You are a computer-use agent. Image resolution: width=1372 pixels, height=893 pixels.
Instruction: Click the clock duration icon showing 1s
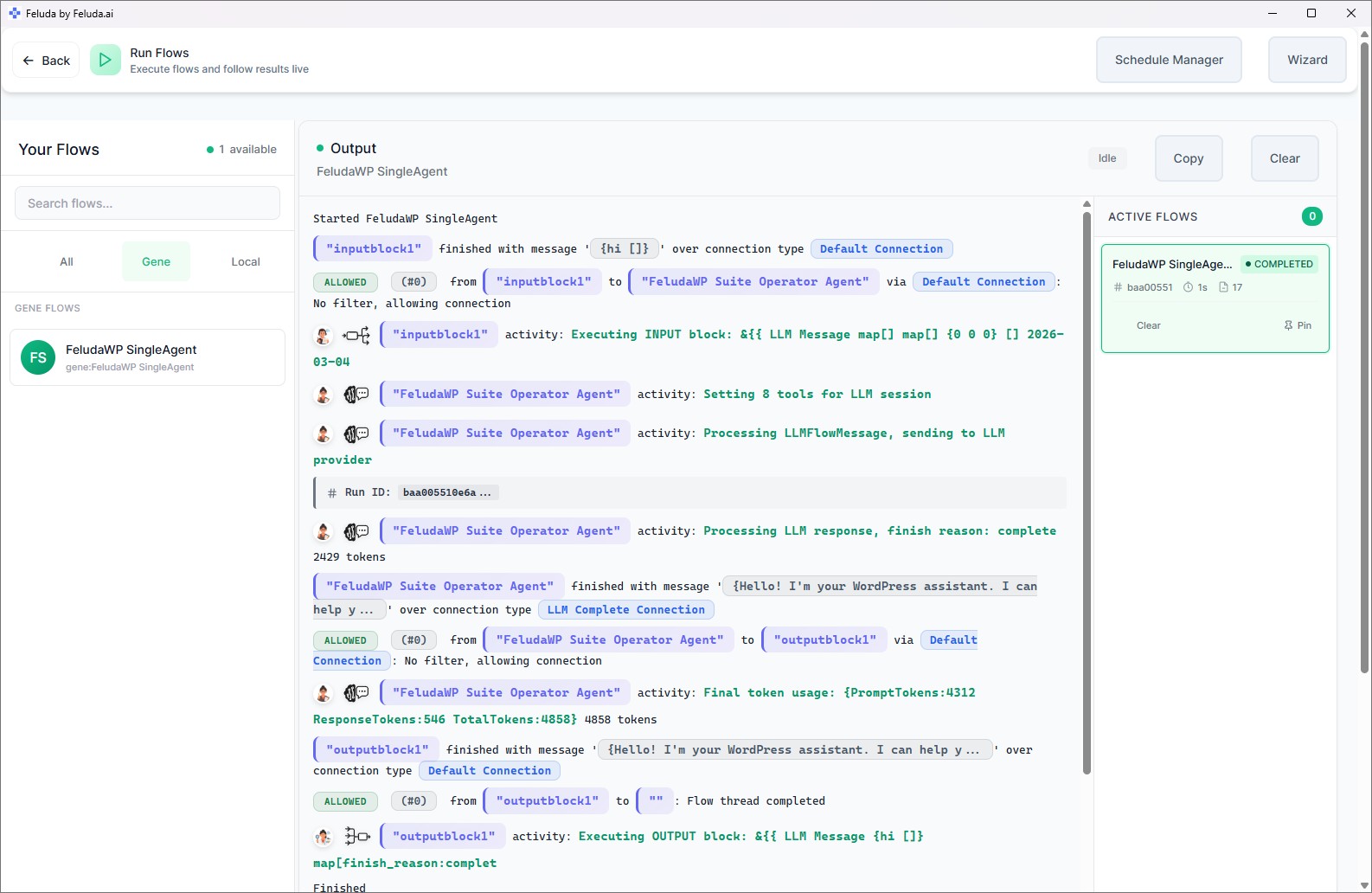1188,287
